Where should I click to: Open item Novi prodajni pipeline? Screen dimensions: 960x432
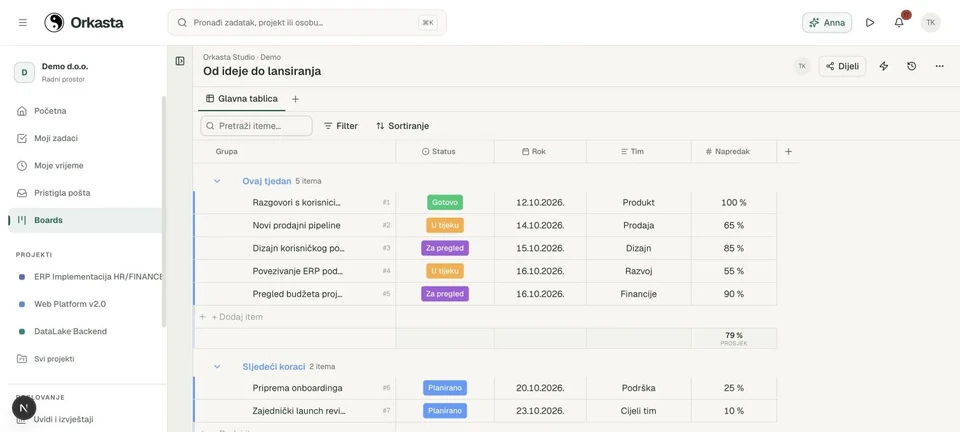(x=296, y=225)
